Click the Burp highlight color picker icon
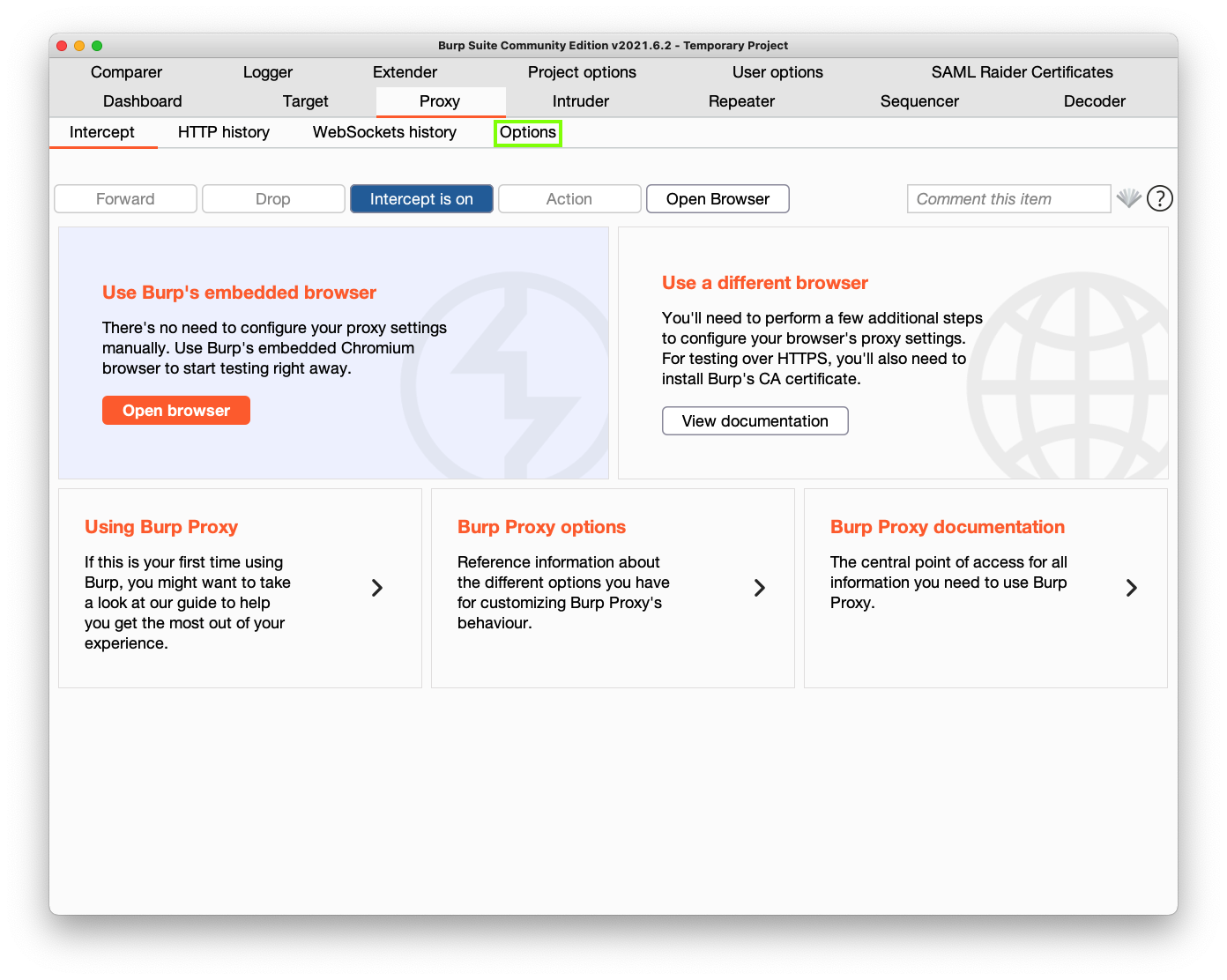 point(1128,198)
